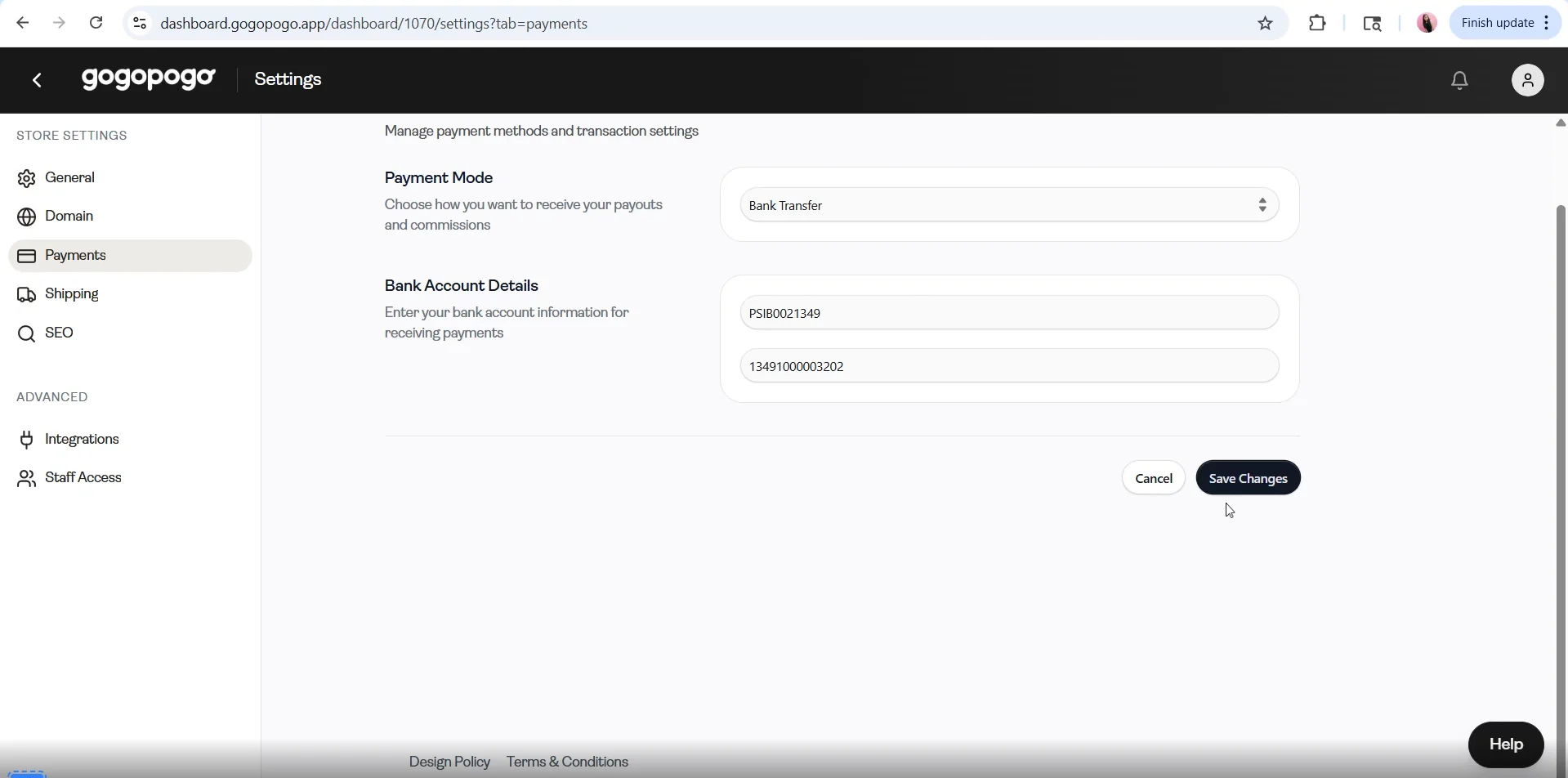The image size is (1568, 778).
Task: Open Integrations in Advanced section
Action: (130, 440)
